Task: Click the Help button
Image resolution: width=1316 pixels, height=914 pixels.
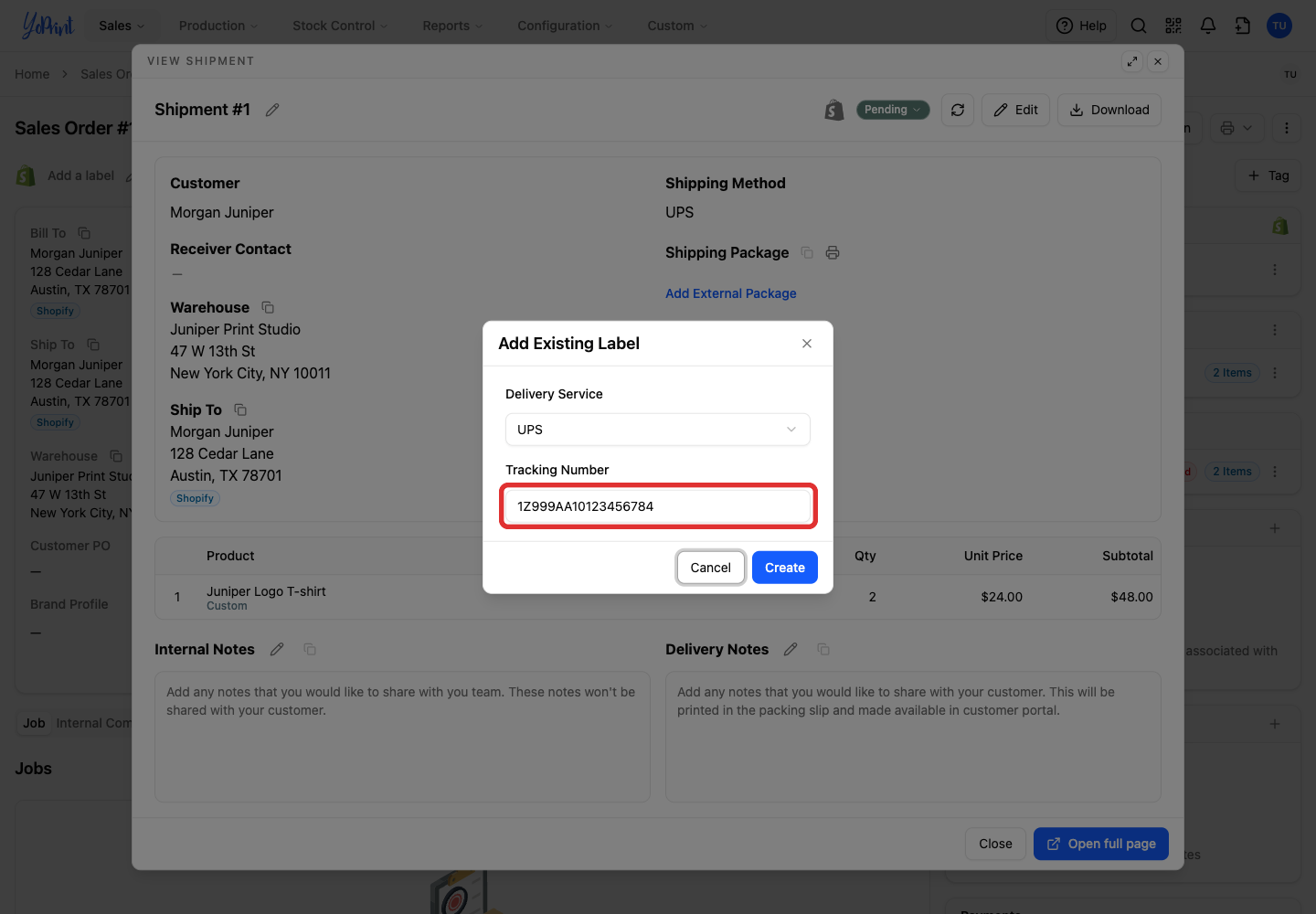Action: click(x=1081, y=26)
